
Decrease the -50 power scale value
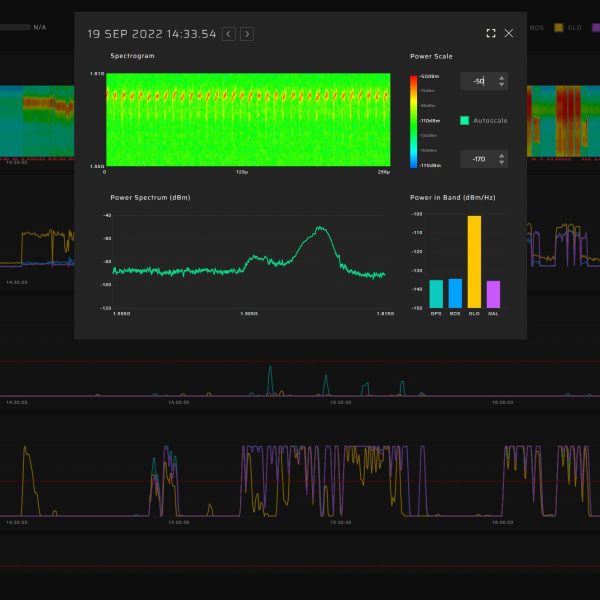click(501, 84)
